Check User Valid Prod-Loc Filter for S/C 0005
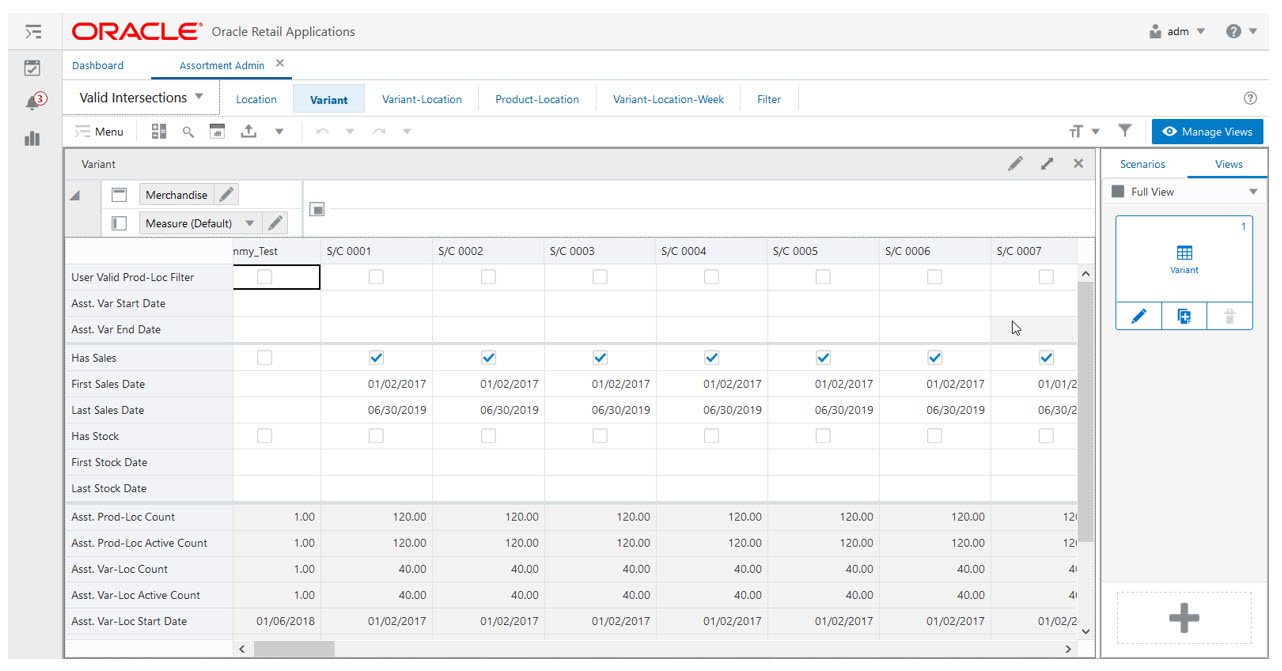This screenshot has height=671, width=1282. point(823,277)
